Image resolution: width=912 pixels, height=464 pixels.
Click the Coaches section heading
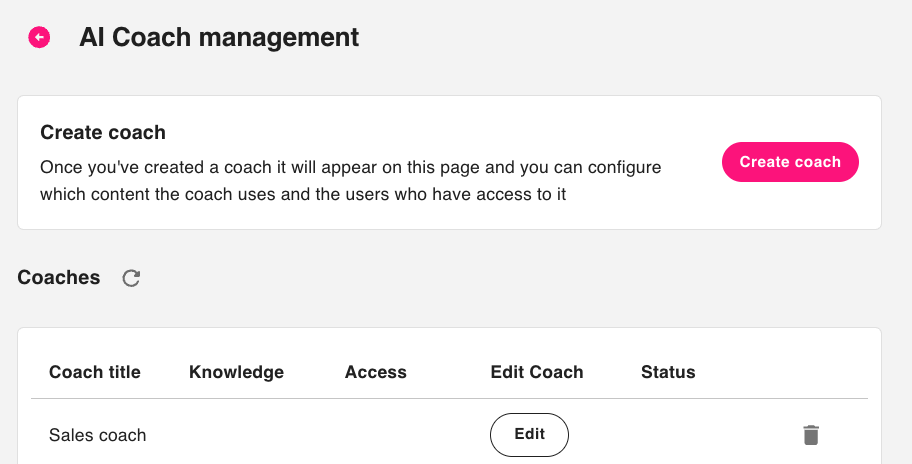click(59, 278)
